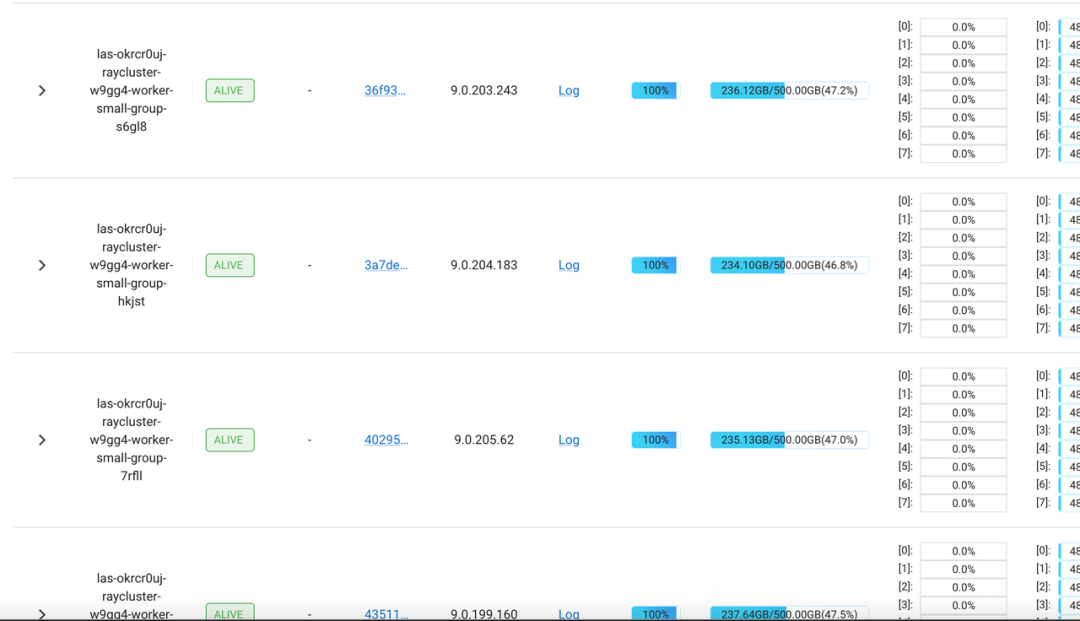Viewport: 1080px width, 621px height.
Task: Select IP address 9.0.203.243
Action: (484, 90)
